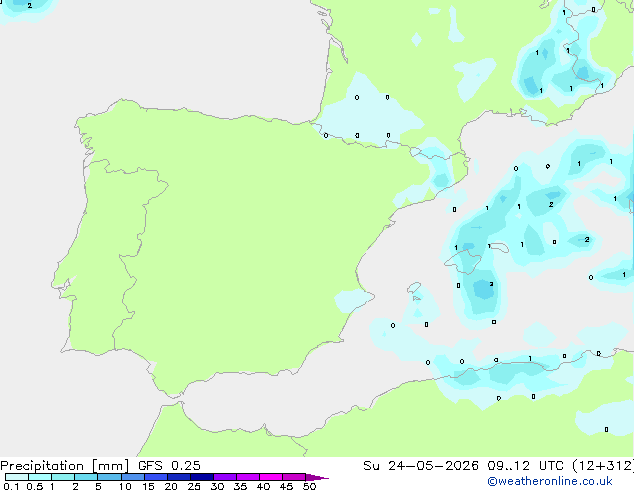
Task: Click the '35' legend scale label
Action: pos(240,486)
